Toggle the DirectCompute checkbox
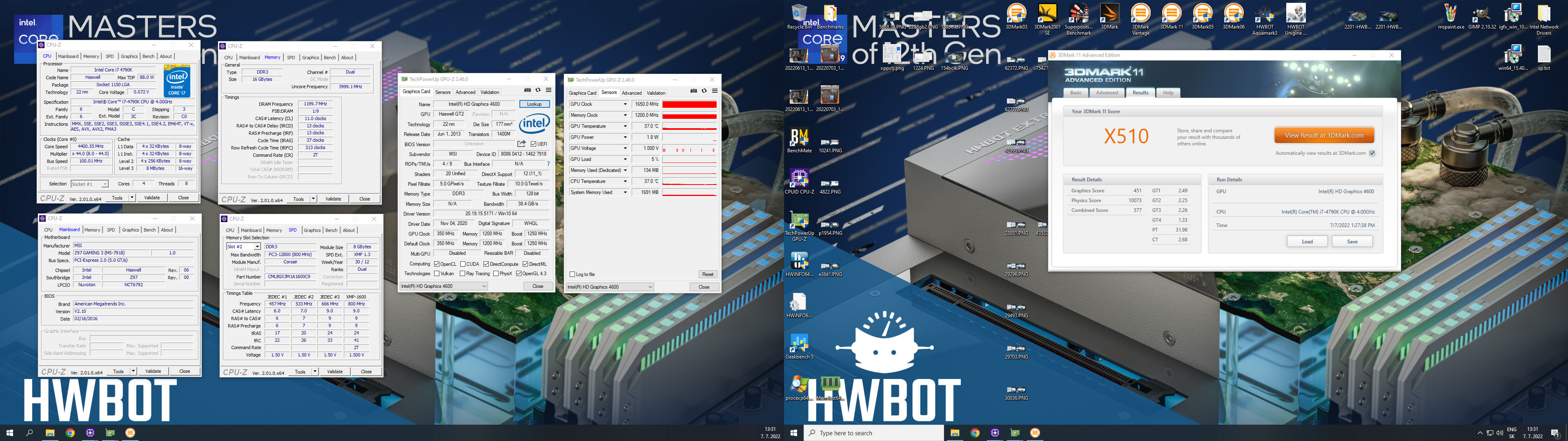Screen dimensions: 1568x441 (x=486, y=264)
